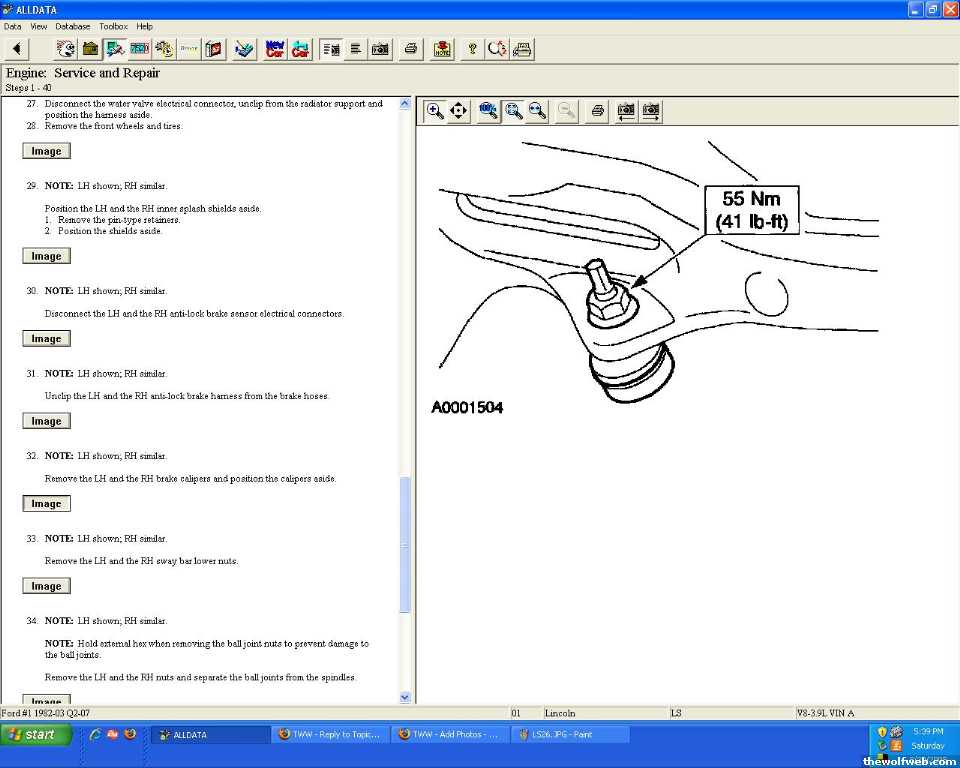Image resolution: width=960 pixels, height=768 pixels.
Task: Click the New Car toolbar icon
Action: pyautogui.click(x=275, y=49)
